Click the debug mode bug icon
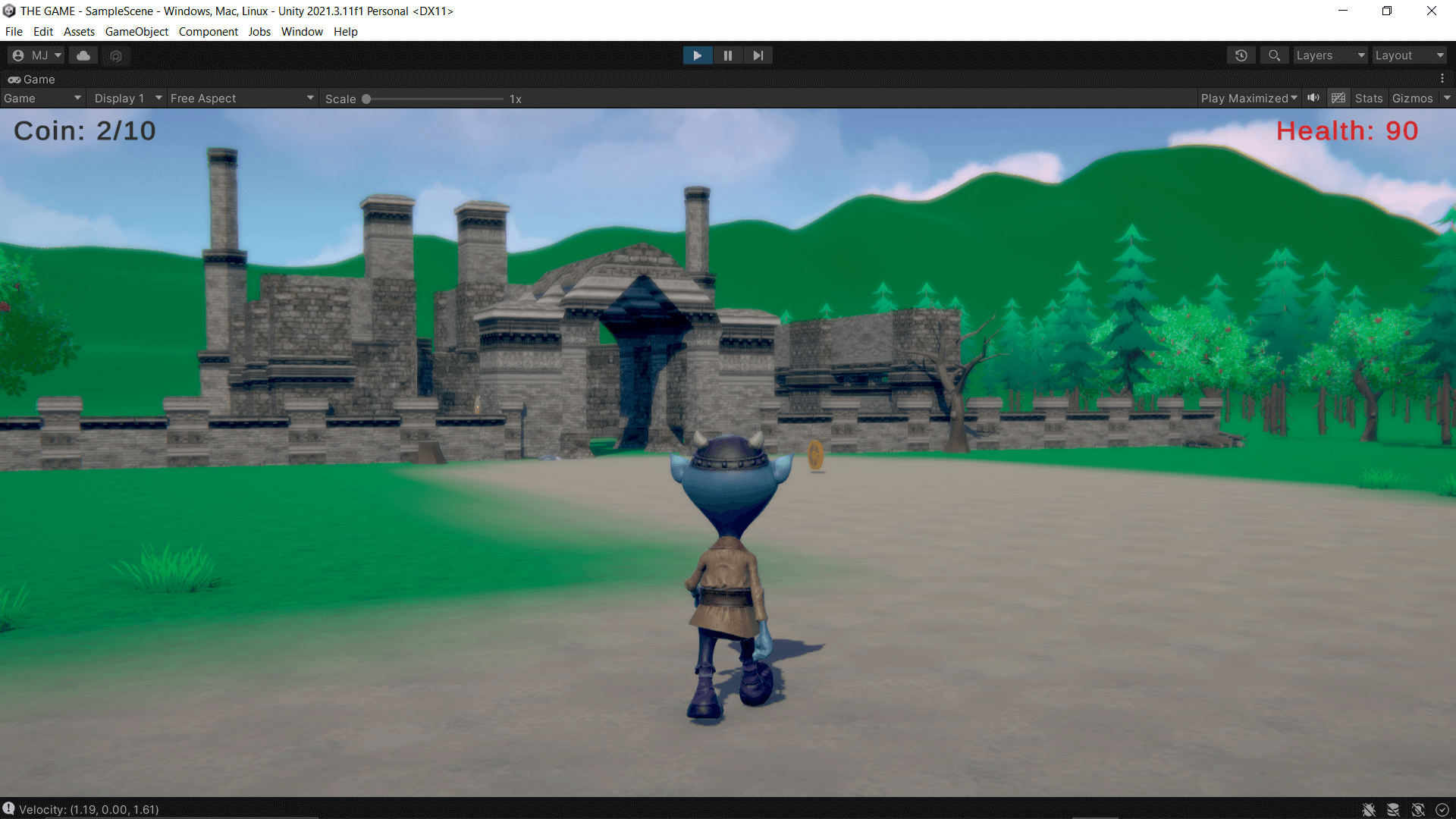This screenshot has width=1456, height=819. [1369, 810]
